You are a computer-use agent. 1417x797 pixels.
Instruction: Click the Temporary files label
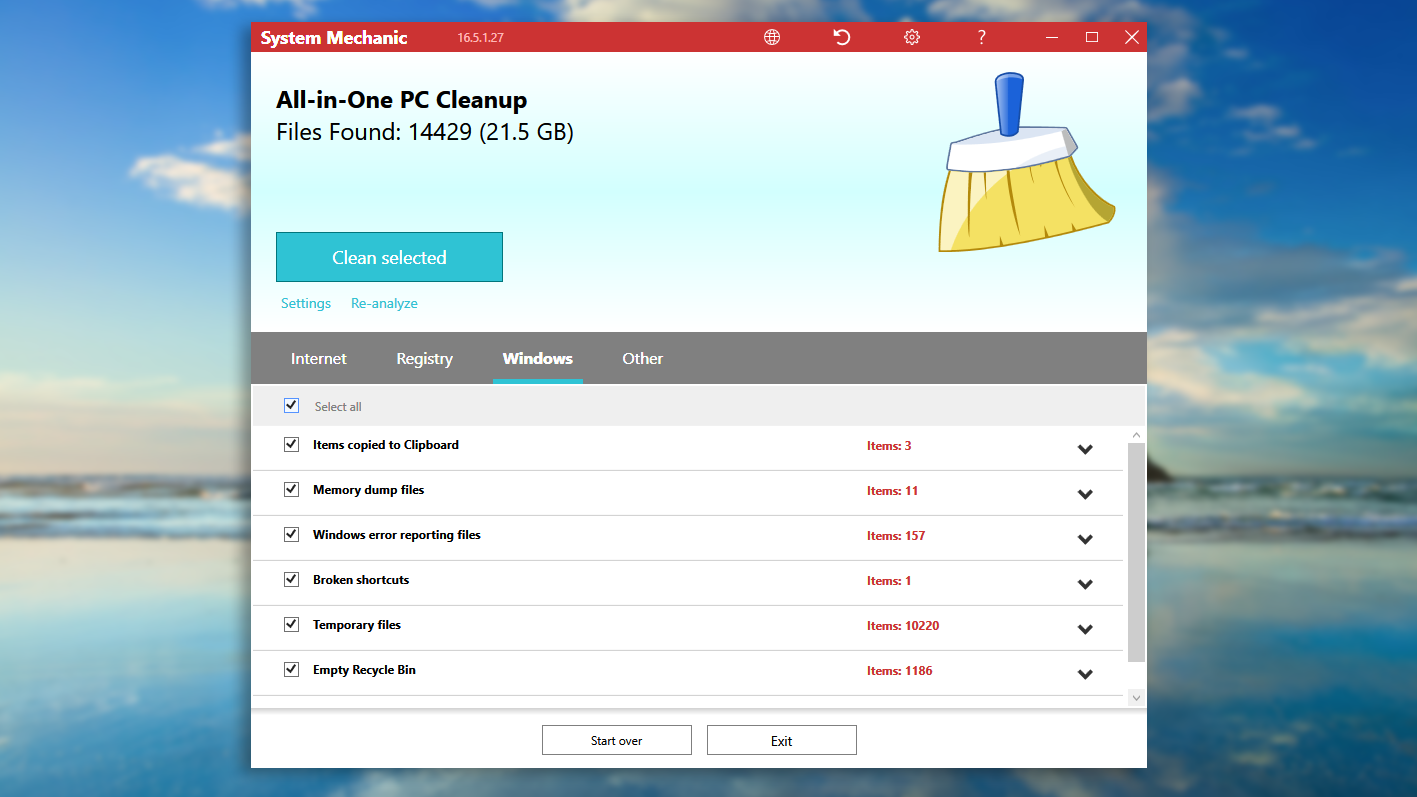[357, 625]
